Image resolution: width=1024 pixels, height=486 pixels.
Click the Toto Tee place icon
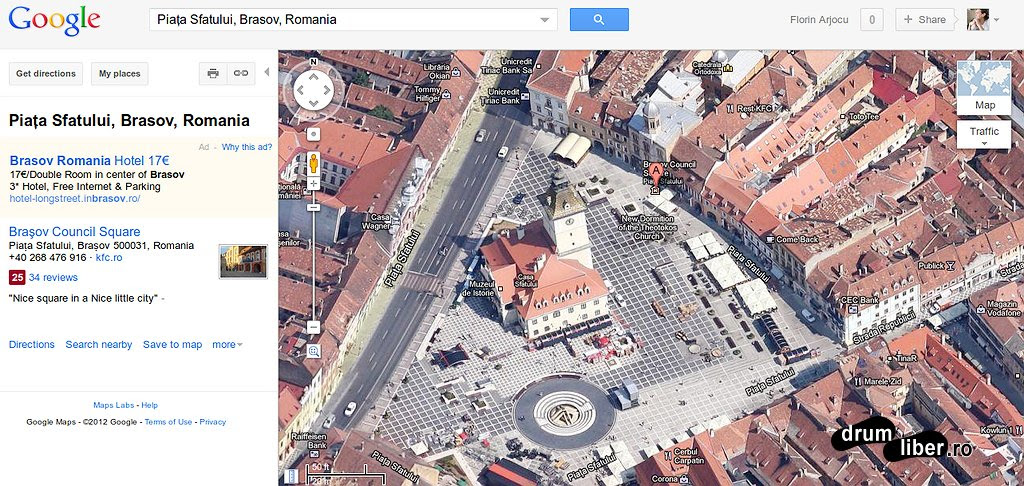coord(843,116)
